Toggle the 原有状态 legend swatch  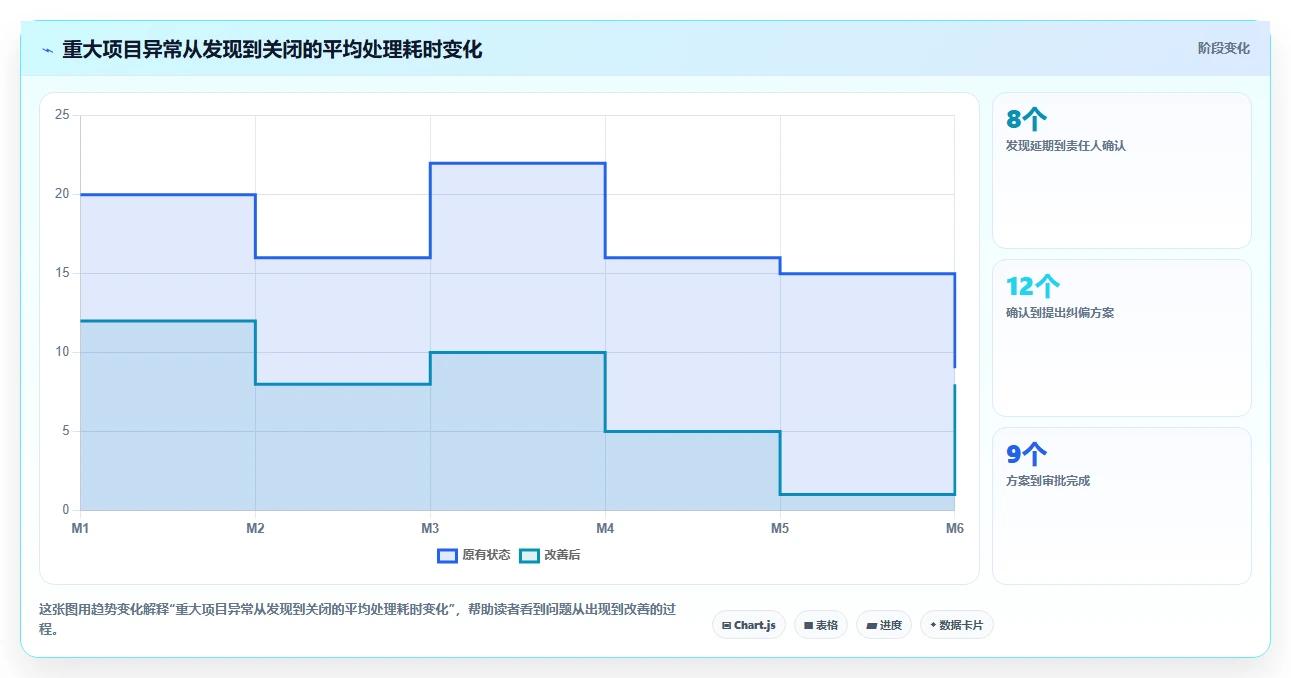click(x=447, y=555)
